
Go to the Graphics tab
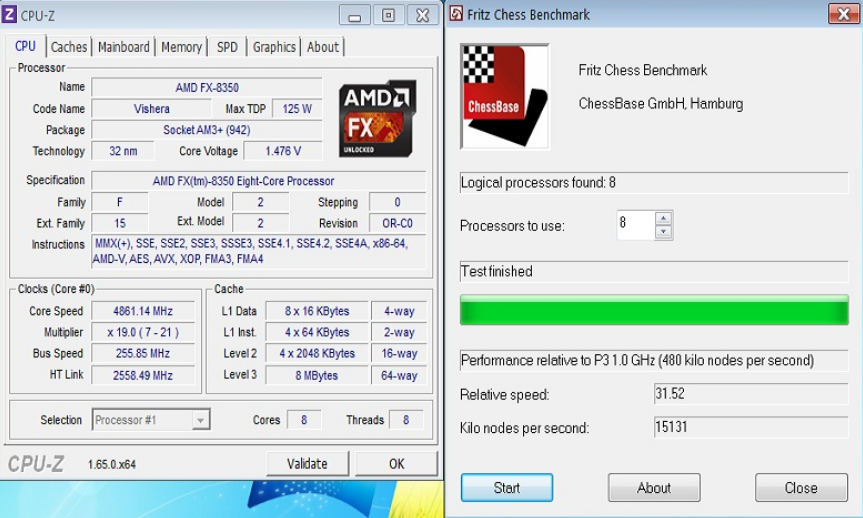tap(274, 47)
